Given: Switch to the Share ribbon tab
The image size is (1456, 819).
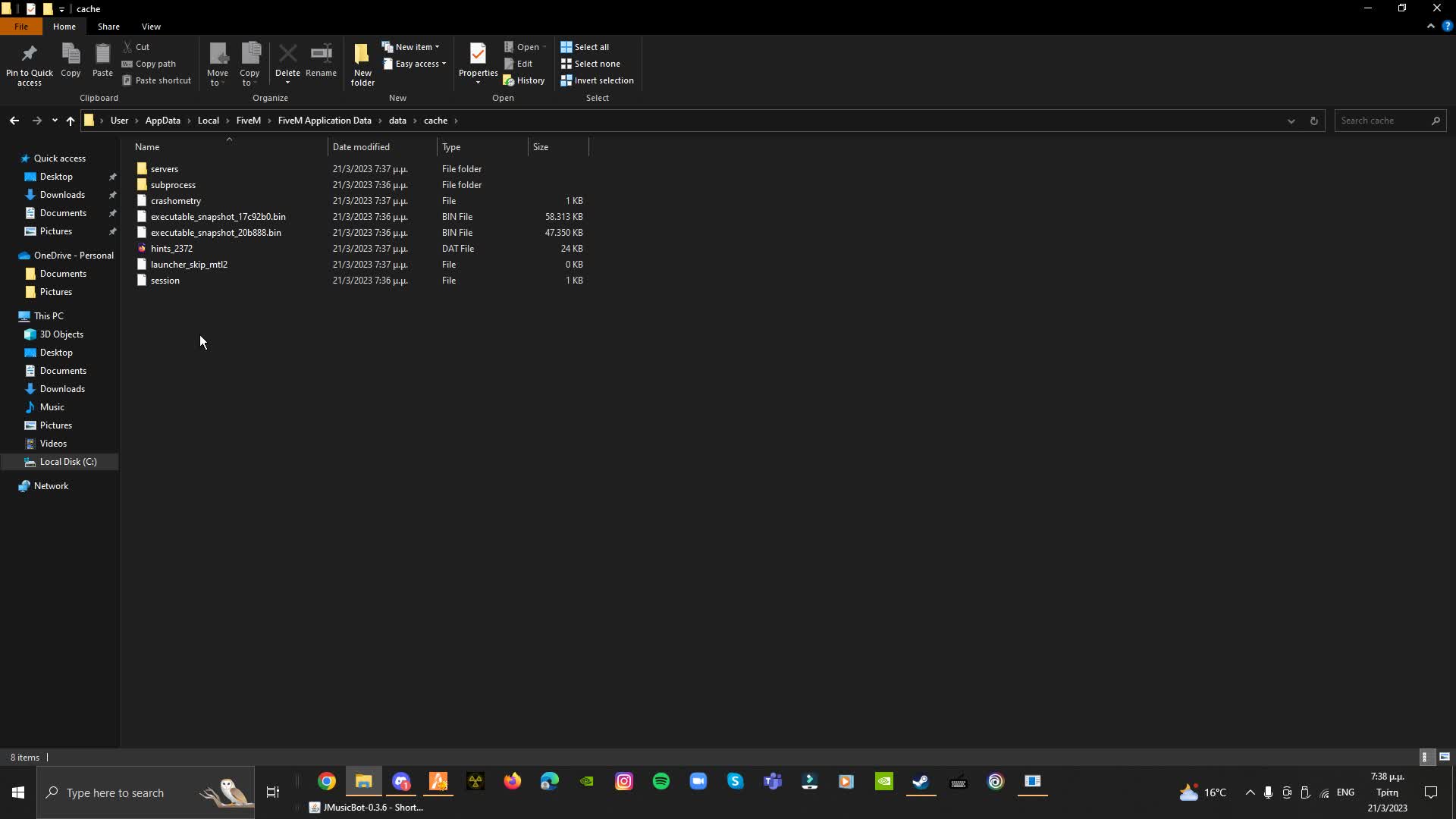Looking at the screenshot, I should [x=108, y=27].
